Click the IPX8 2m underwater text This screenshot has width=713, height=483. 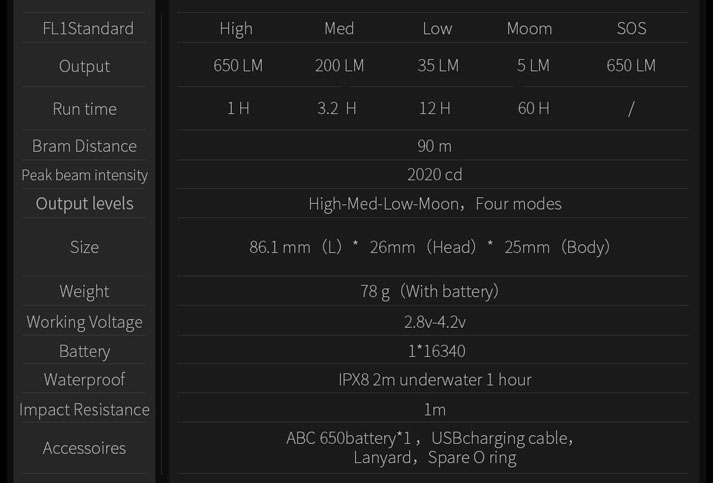pos(435,380)
